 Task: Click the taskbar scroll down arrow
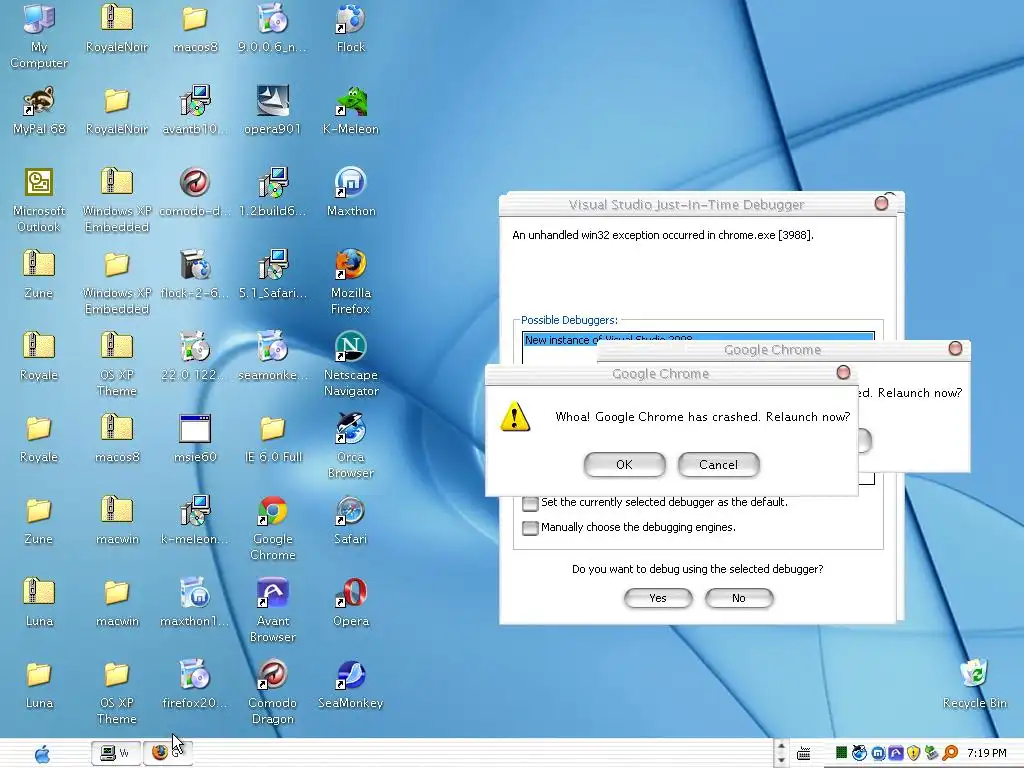[781, 760]
